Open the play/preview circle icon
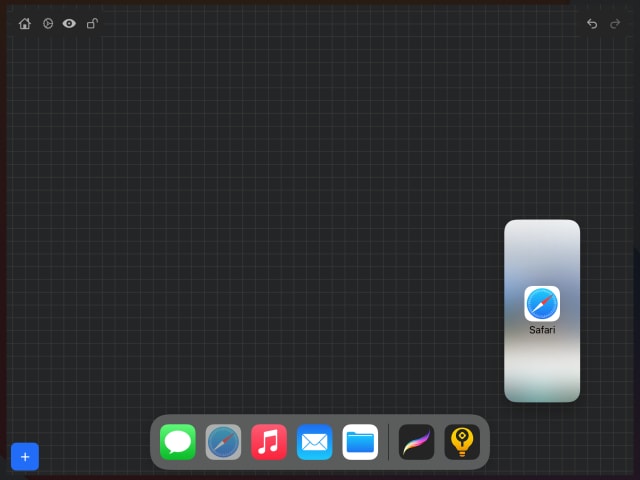Screen dimensions: 640x480 (x=48, y=24)
